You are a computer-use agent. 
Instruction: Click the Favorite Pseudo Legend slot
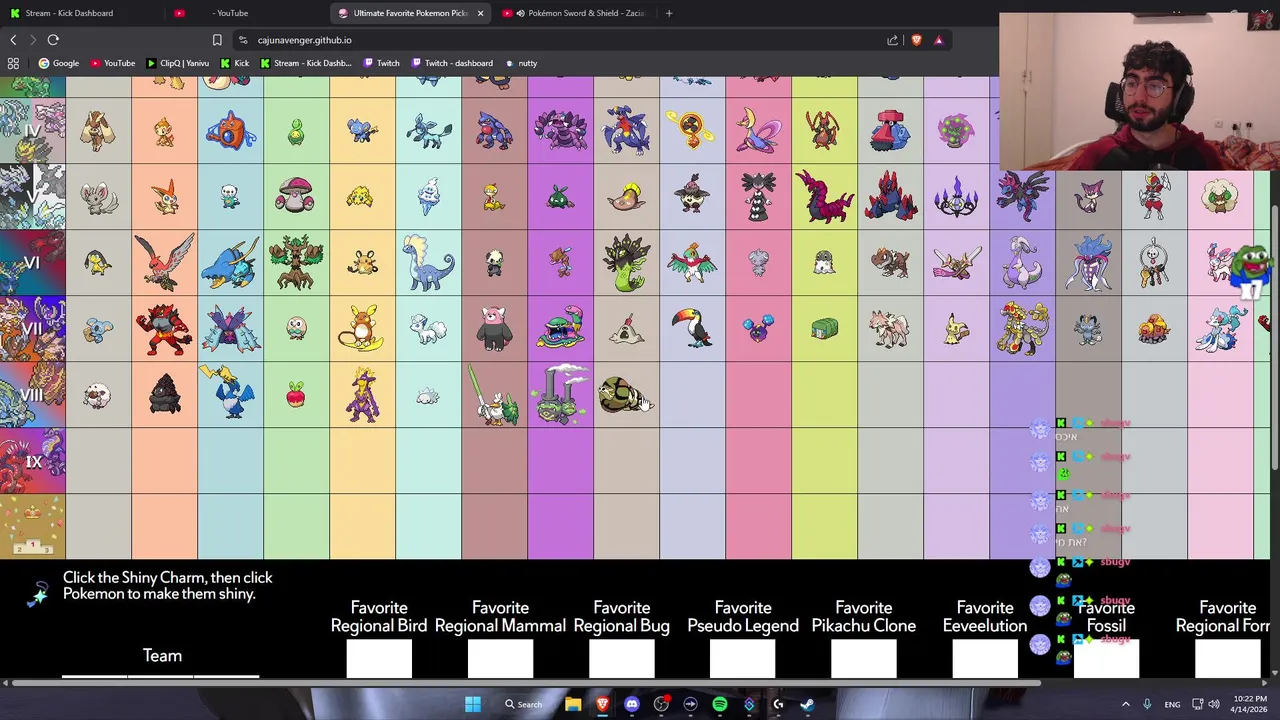743,659
